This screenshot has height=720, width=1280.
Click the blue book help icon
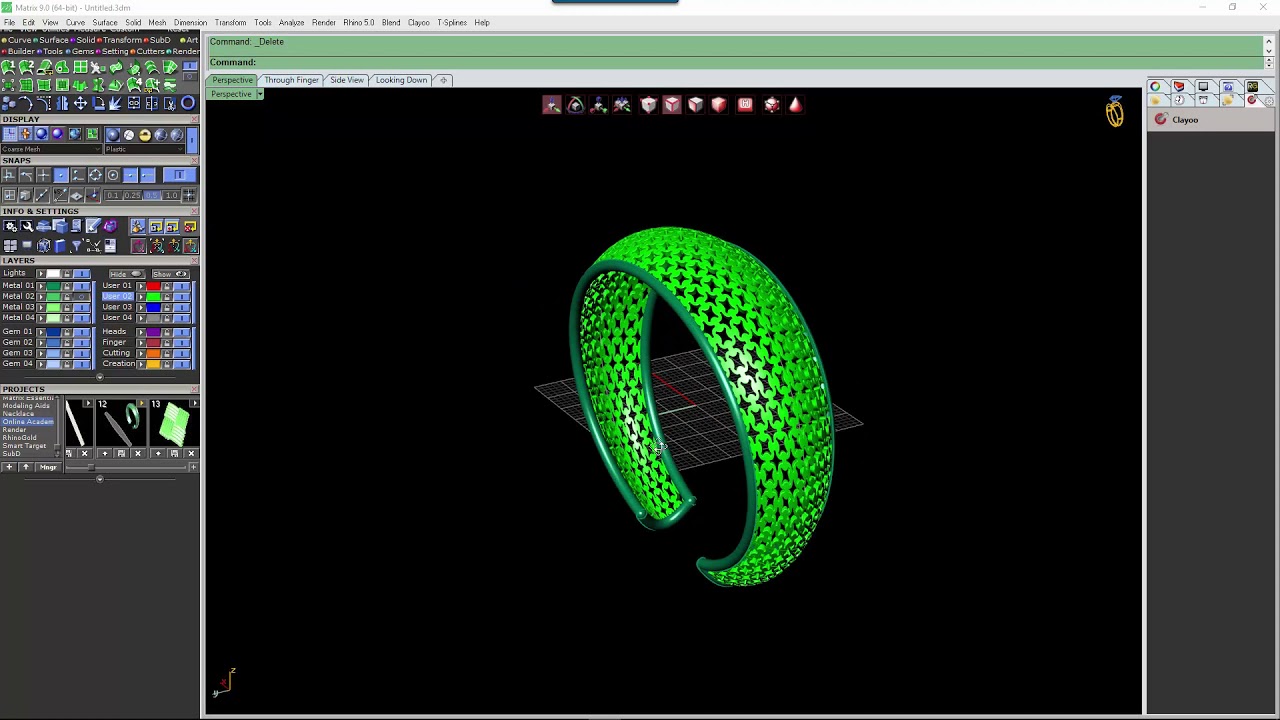point(60,244)
